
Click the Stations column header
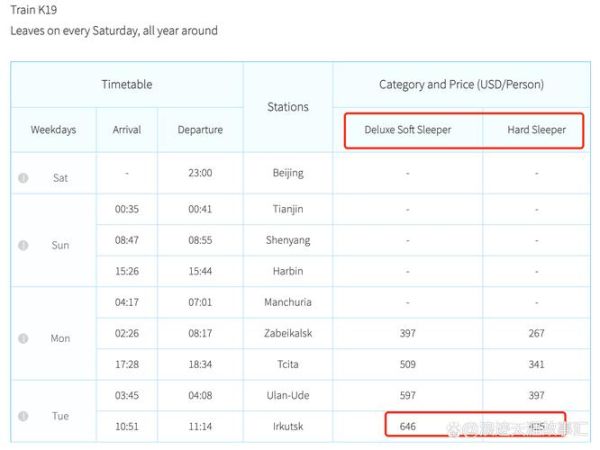[288, 107]
